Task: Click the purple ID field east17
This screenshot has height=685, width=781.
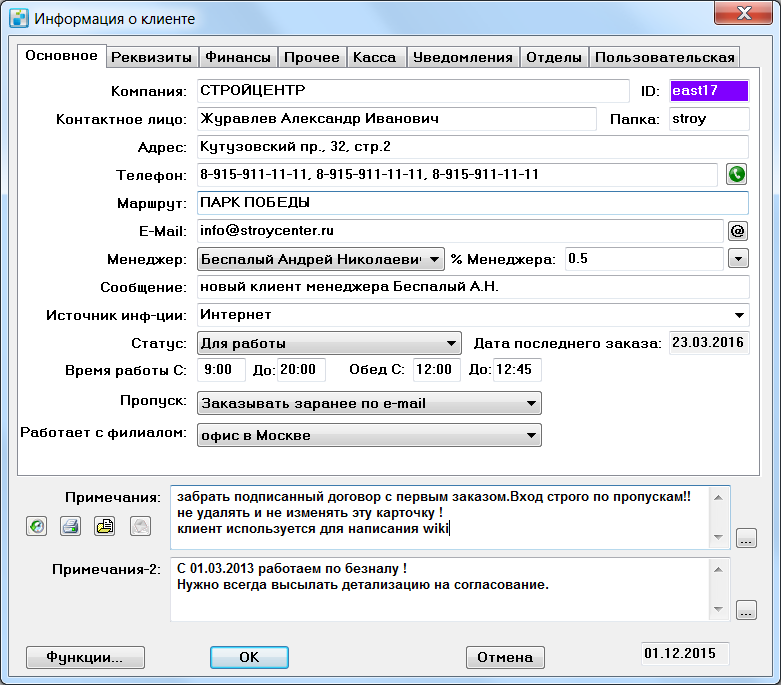Action: [x=709, y=91]
